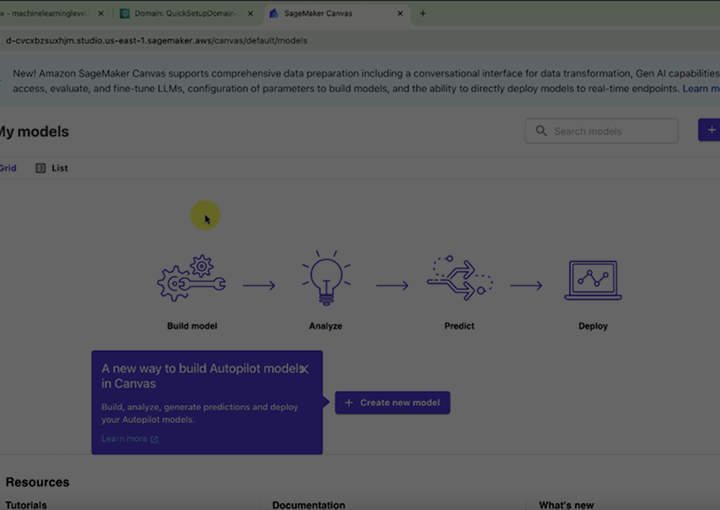This screenshot has height=510, width=720.
Task: Open Learn more link in top banner
Action: coord(701,89)
